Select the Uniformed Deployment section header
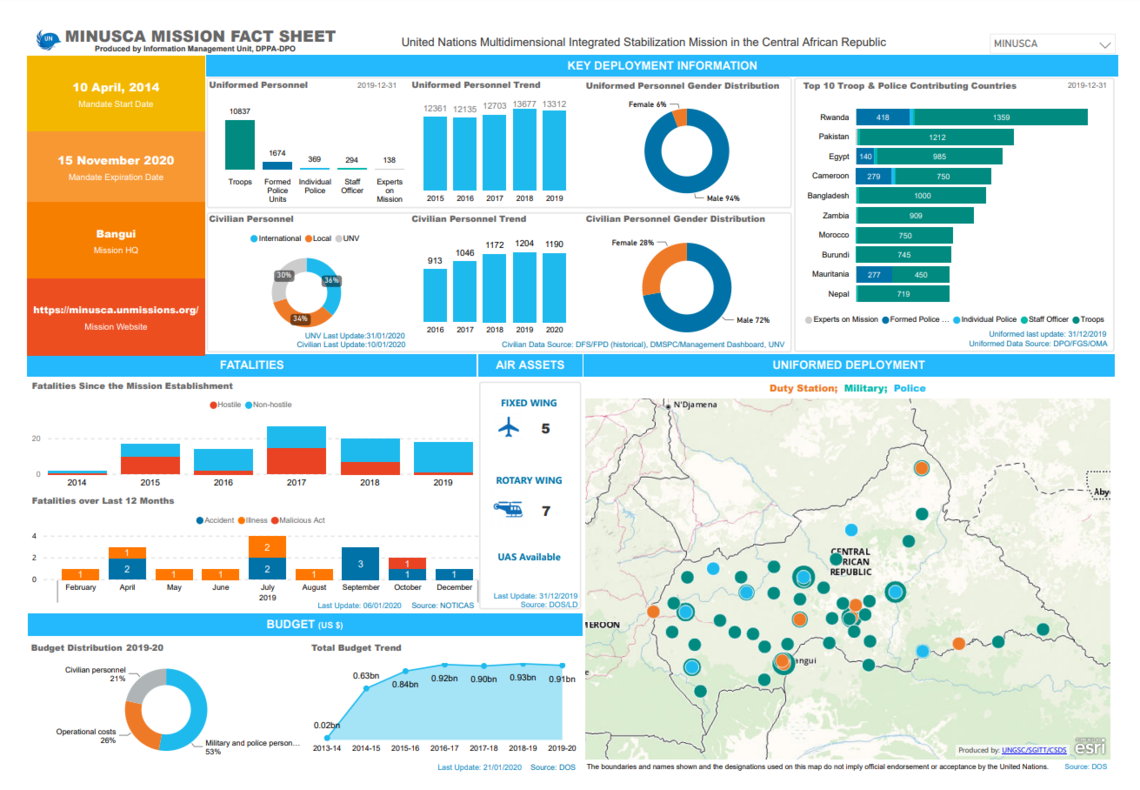Screen dimensions: 1140x790 tap(848, 365)
